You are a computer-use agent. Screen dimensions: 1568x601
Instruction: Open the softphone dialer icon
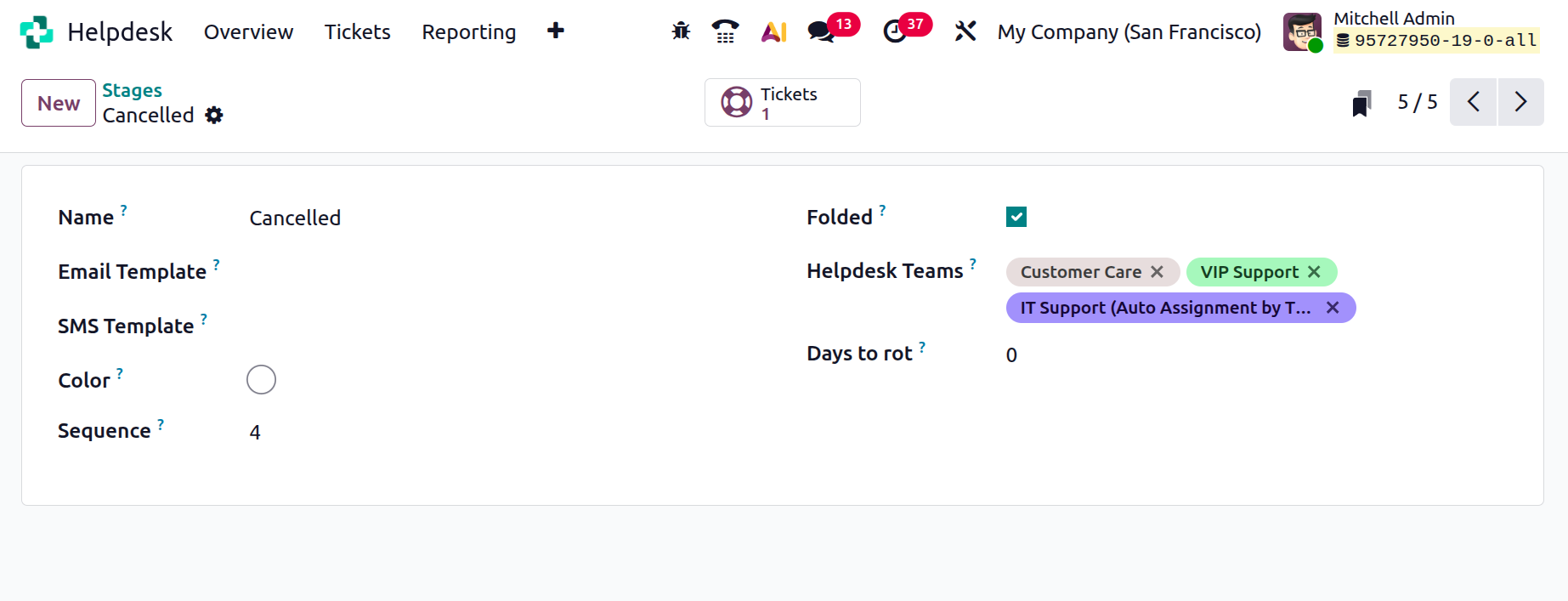725,31
